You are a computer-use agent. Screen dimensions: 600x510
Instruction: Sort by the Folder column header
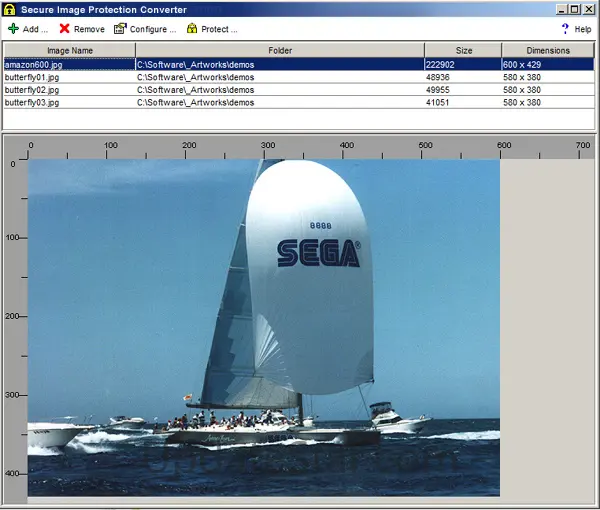[x=280, y=50]
